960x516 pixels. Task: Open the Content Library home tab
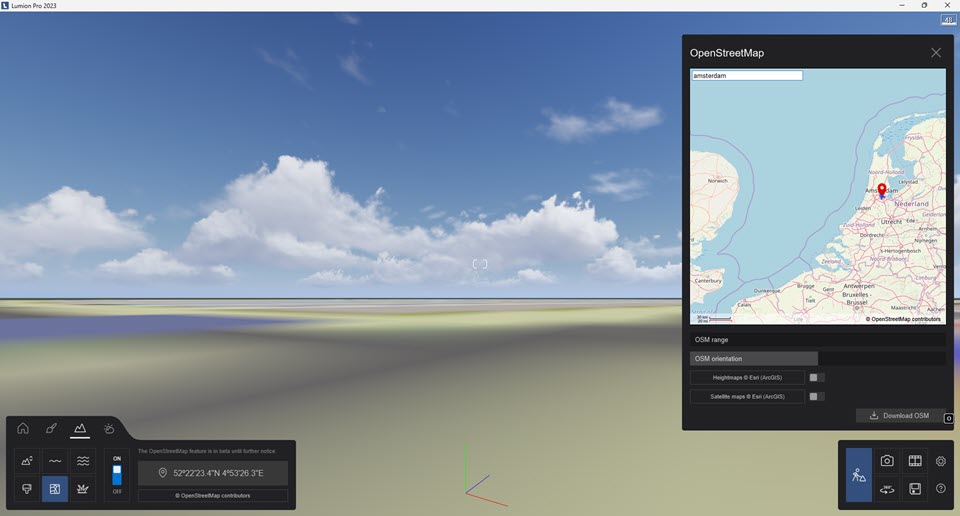(23, 428)
